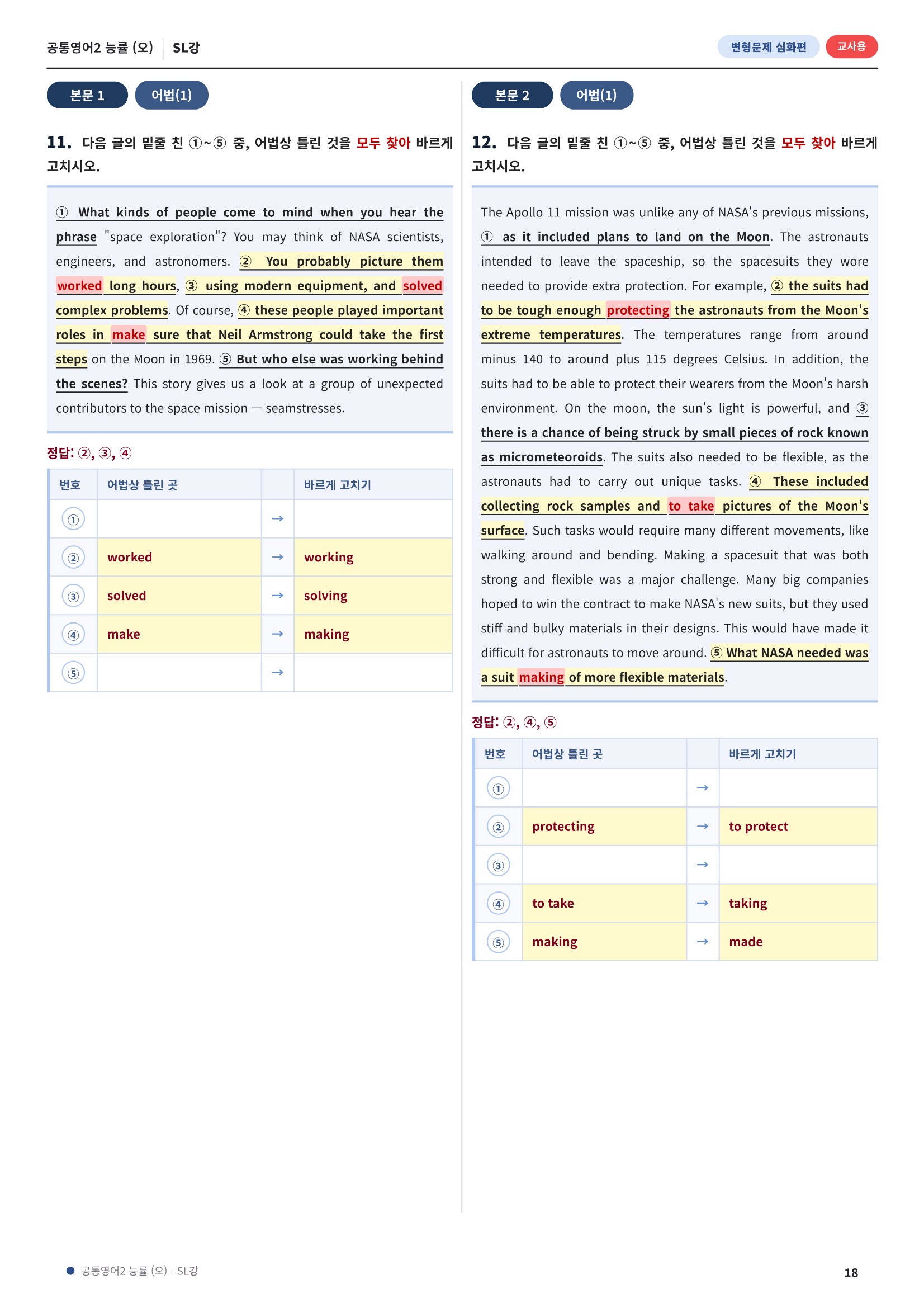
Task: Click highlighted 'protecting' in the question 12 passage
Action: click(638, 310)
